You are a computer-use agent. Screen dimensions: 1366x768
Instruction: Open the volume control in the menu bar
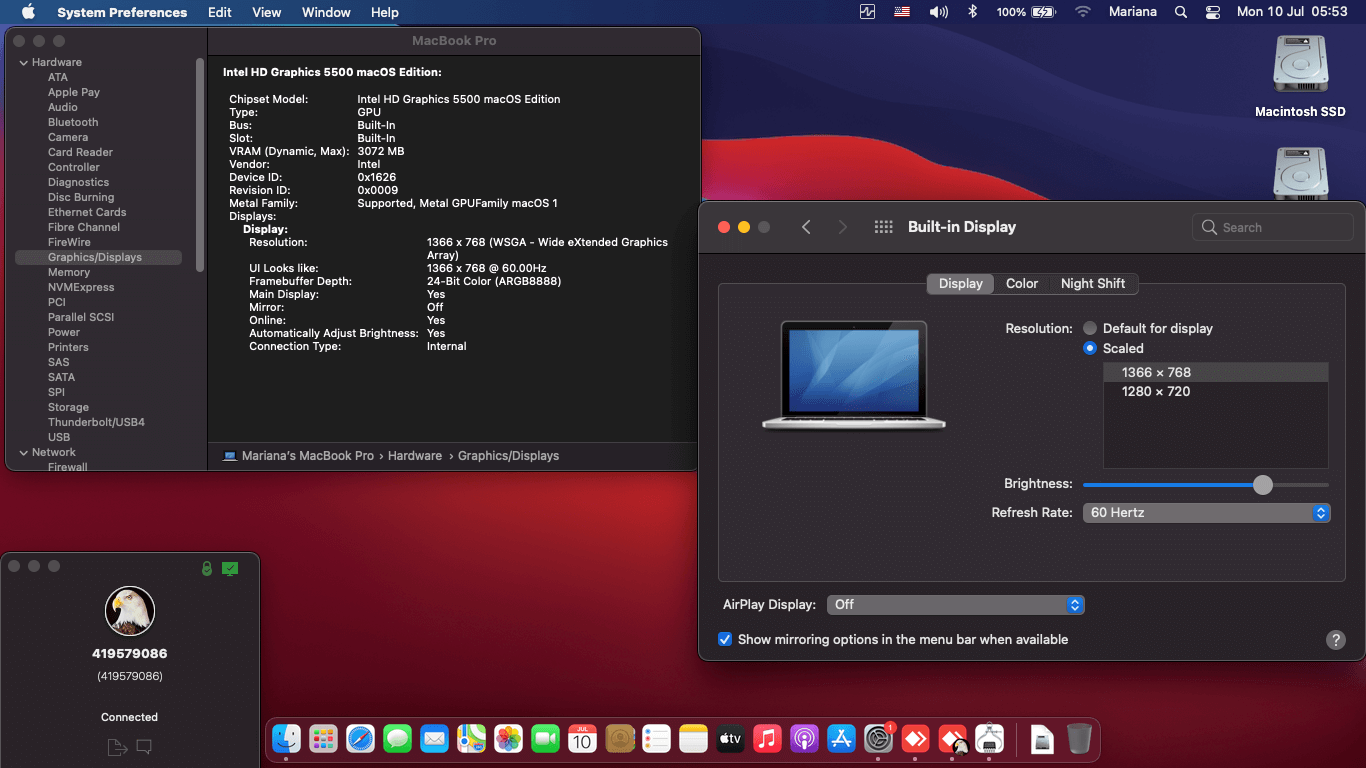(x=938, y=12)
